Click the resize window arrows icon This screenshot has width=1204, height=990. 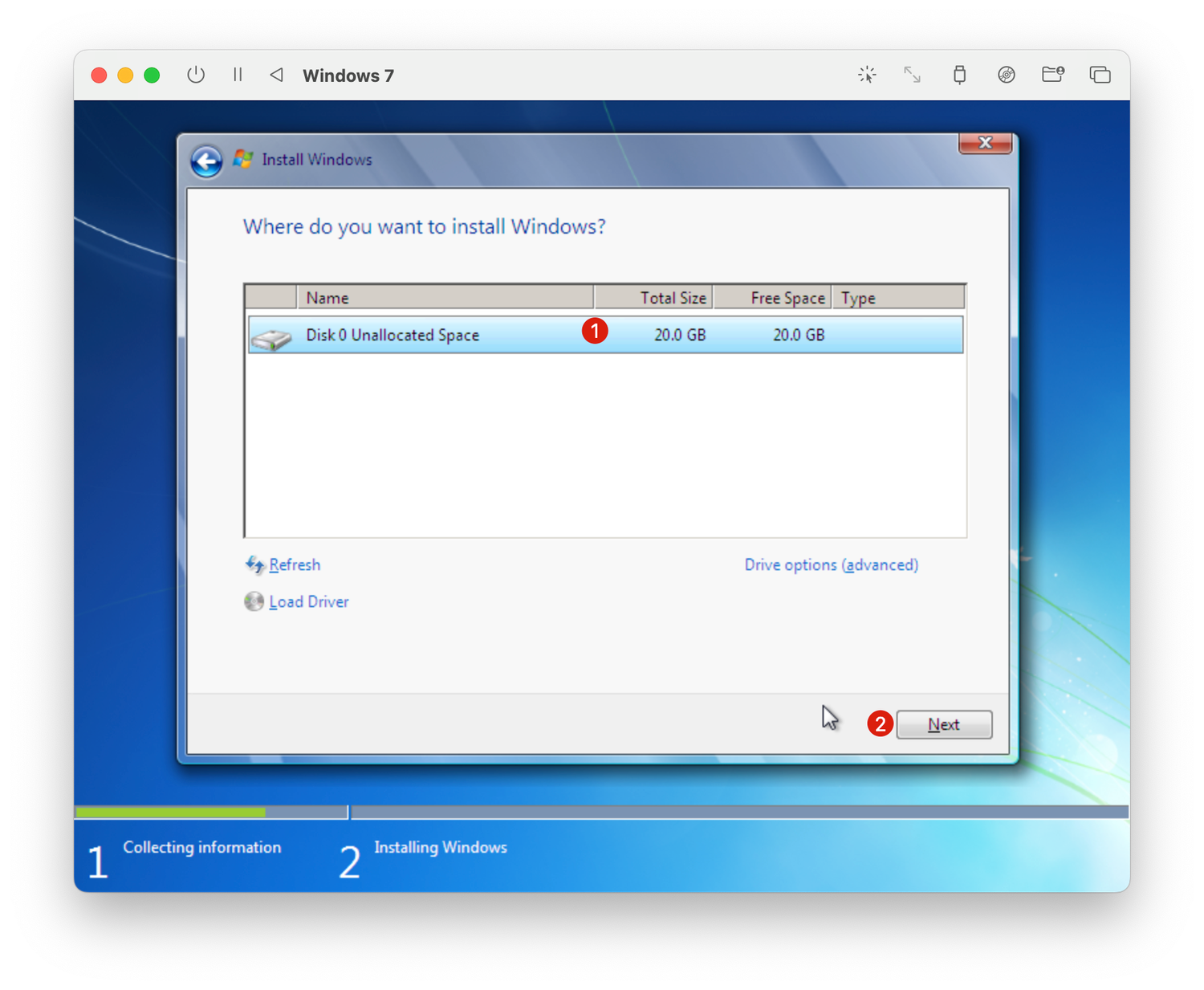tap(912, 75)
